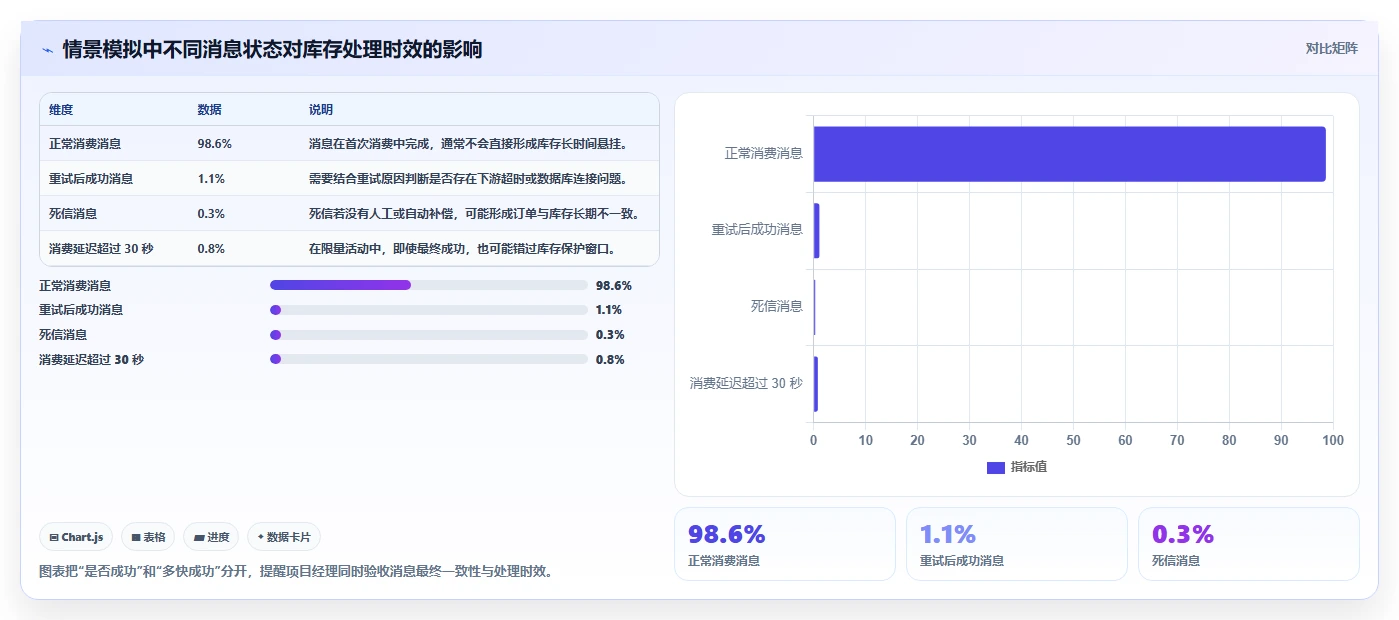The image size is (1399, 620).
Task: Click the 数据 column header
Action: point(210,110)
